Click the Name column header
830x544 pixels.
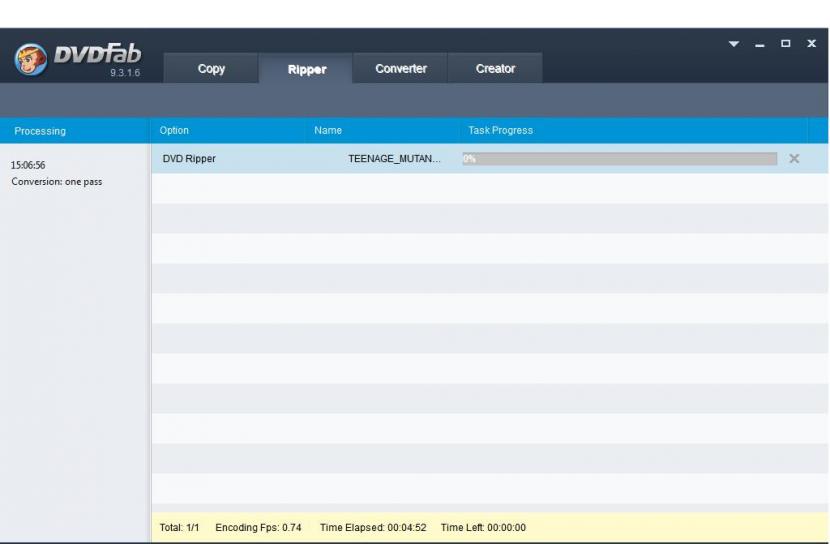click(x=328, y=130)
